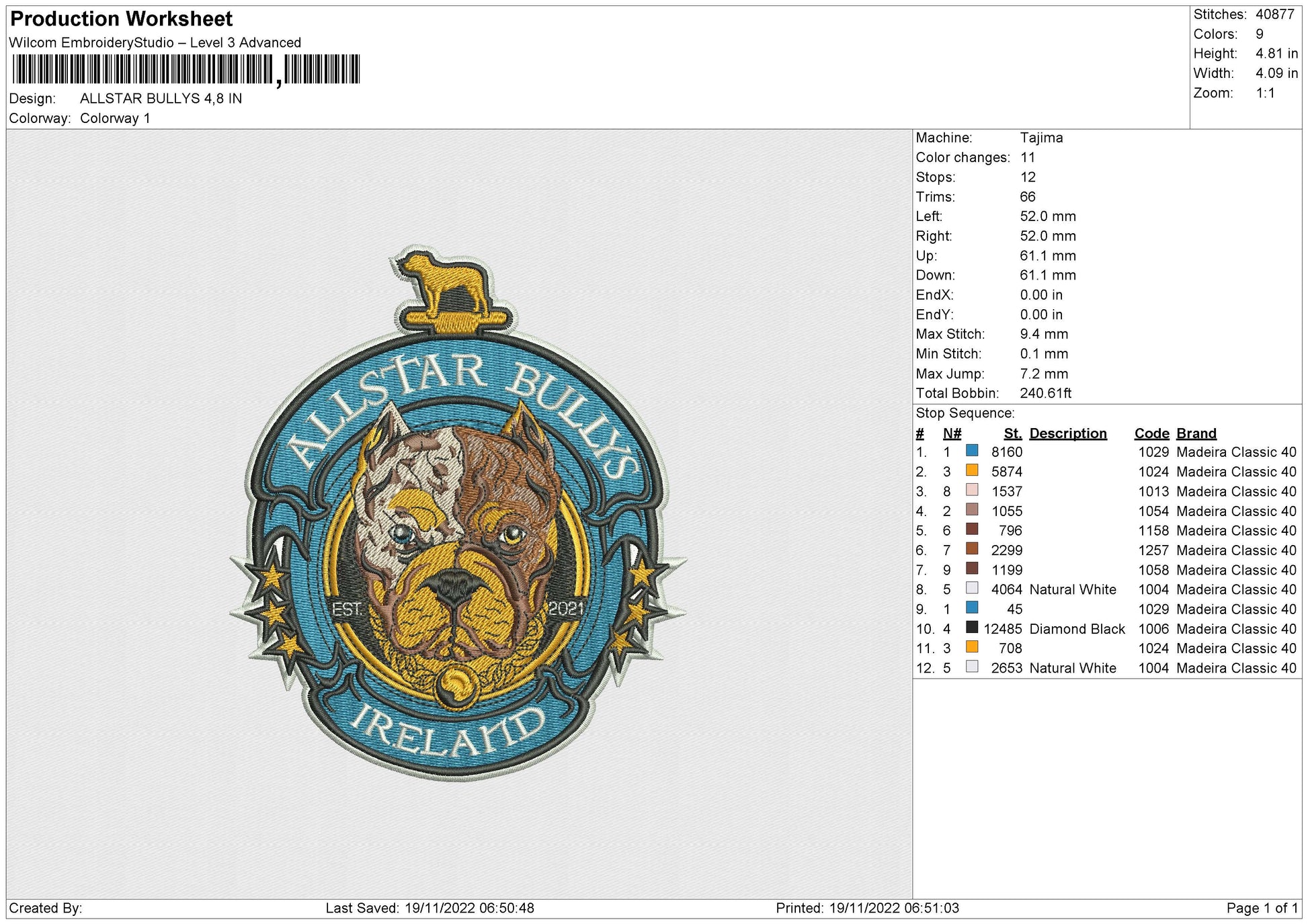This screenshot has width=1308, height=924.
Task: Click the Production Worksheet heading
Action: (x=122, y=19)
